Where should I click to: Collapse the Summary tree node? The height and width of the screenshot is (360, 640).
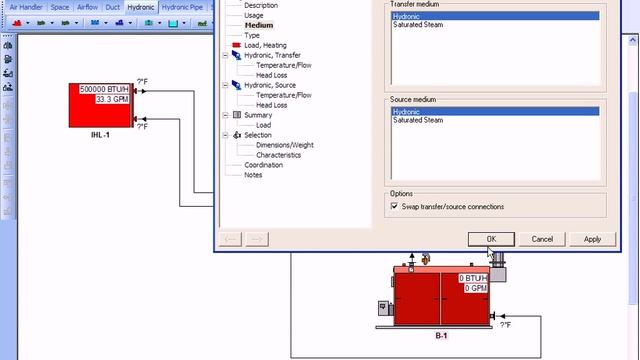coord(225,115)
